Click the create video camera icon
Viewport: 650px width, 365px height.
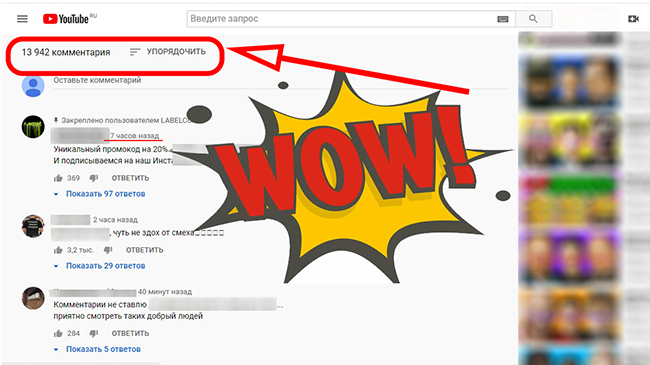[x=633, y=19]
